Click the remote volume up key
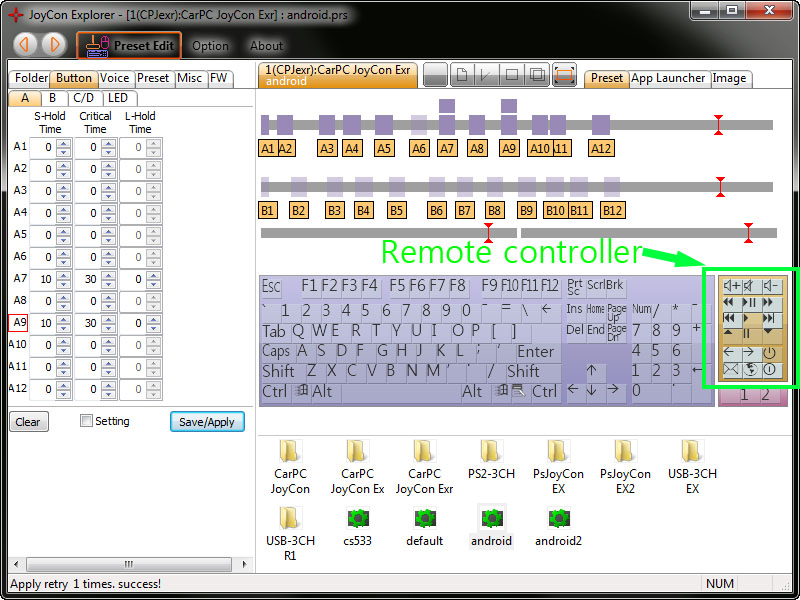This screenshot has width=800, height=600. (x=732, y=286)
